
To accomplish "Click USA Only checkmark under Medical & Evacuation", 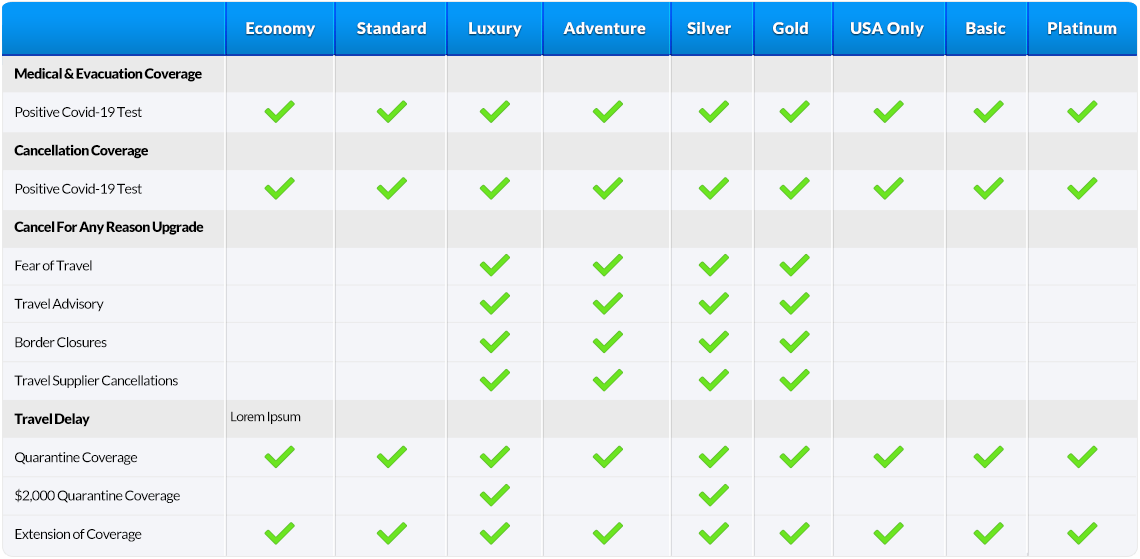I will click(x=888, y=112).
